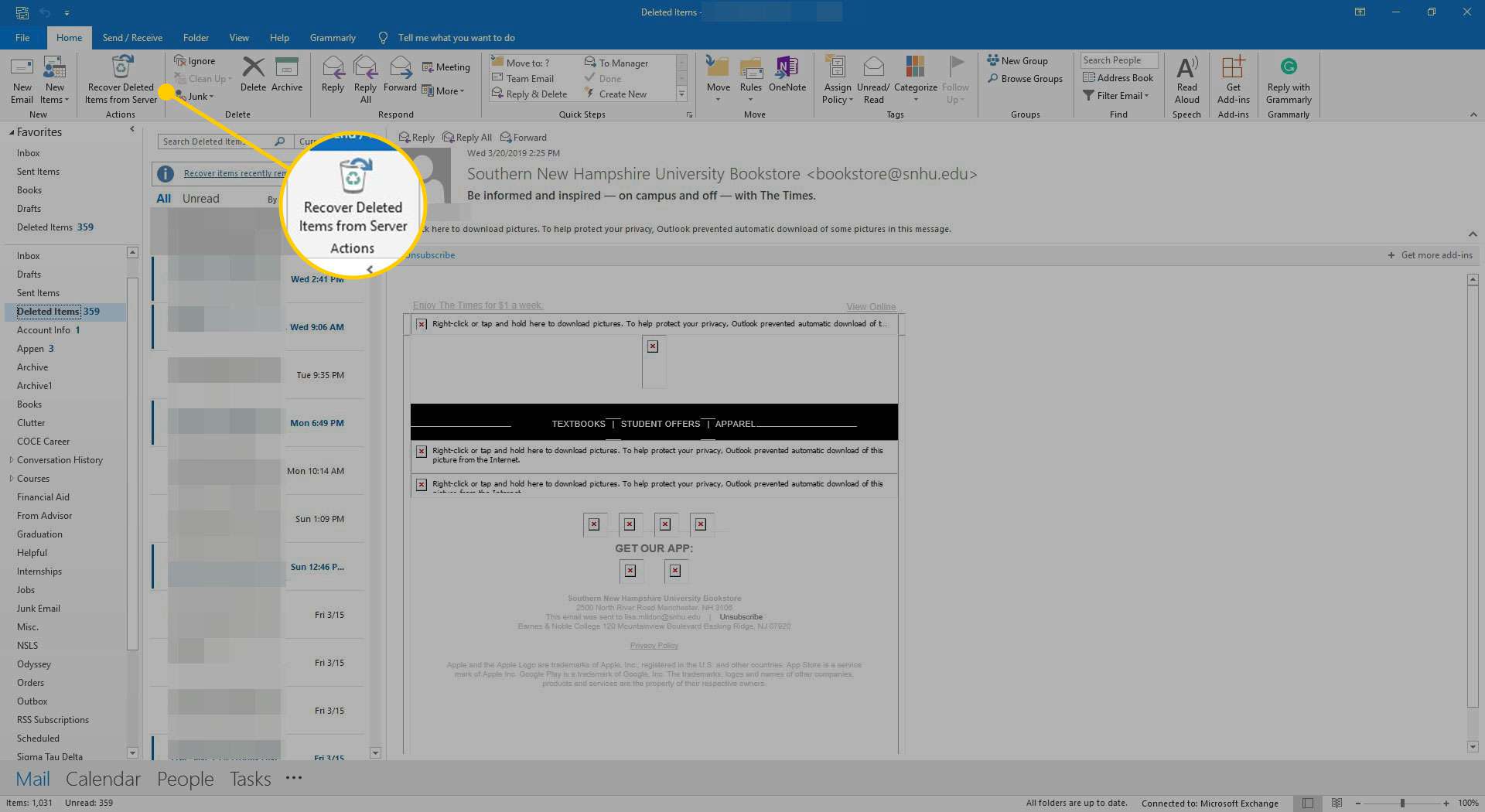
Task: Open the Help tab
Action: pos(279,37)
